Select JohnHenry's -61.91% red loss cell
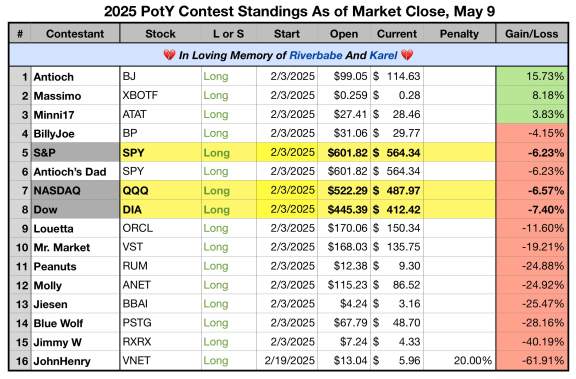This screenshot has height=379, width=576. pyautogui.click(x=532, y=361)
